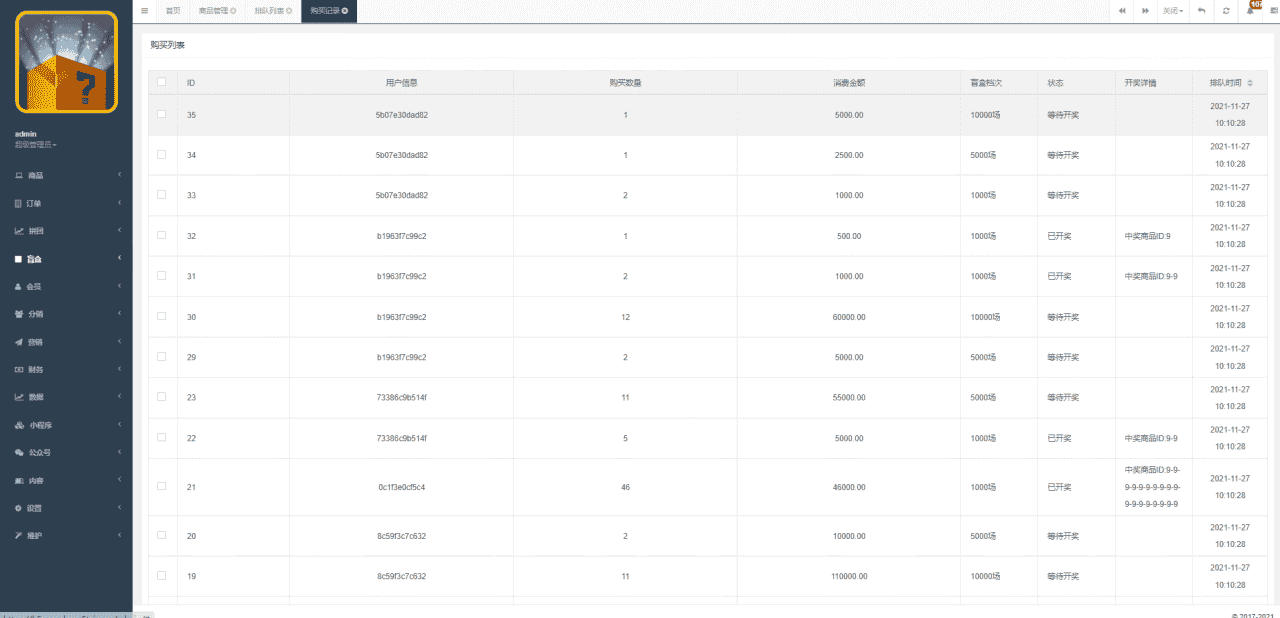The image size is (1280, 618).
Task: Click the icon right of the bell
Action: point(1274,10)
